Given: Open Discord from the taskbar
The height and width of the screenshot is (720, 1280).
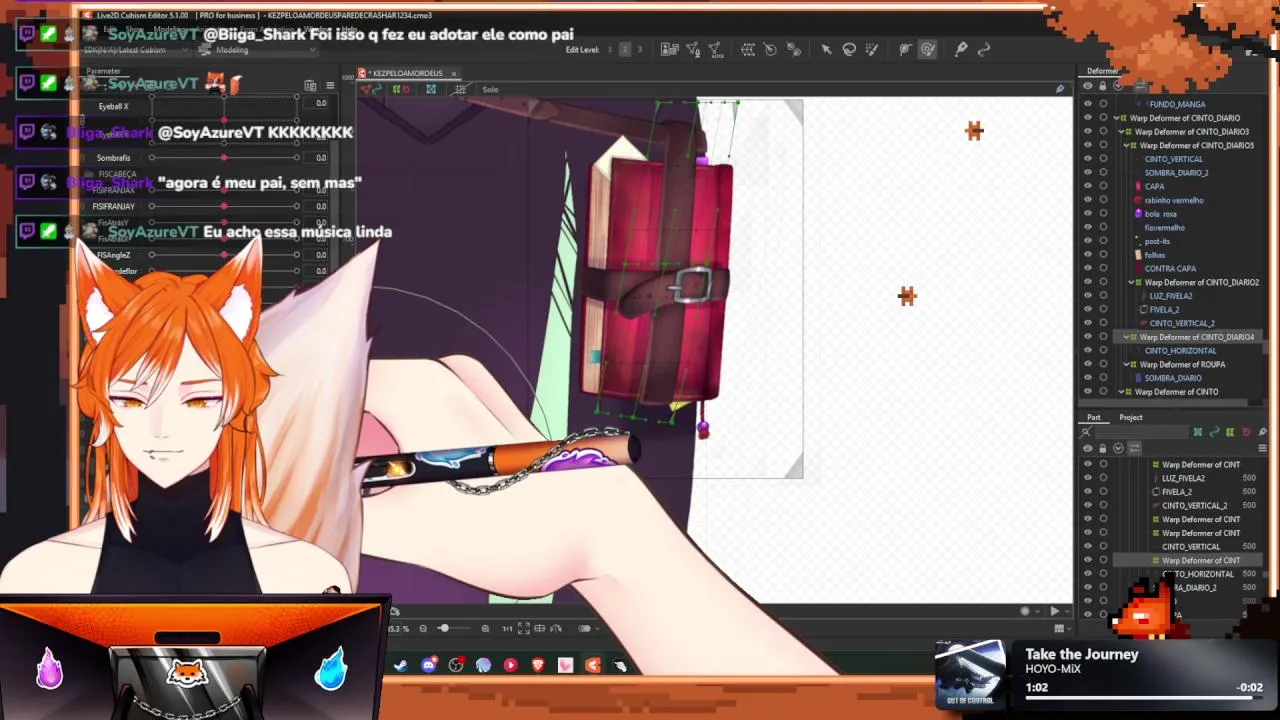Looking at the screenshot, I should click(x=429, y=665).
